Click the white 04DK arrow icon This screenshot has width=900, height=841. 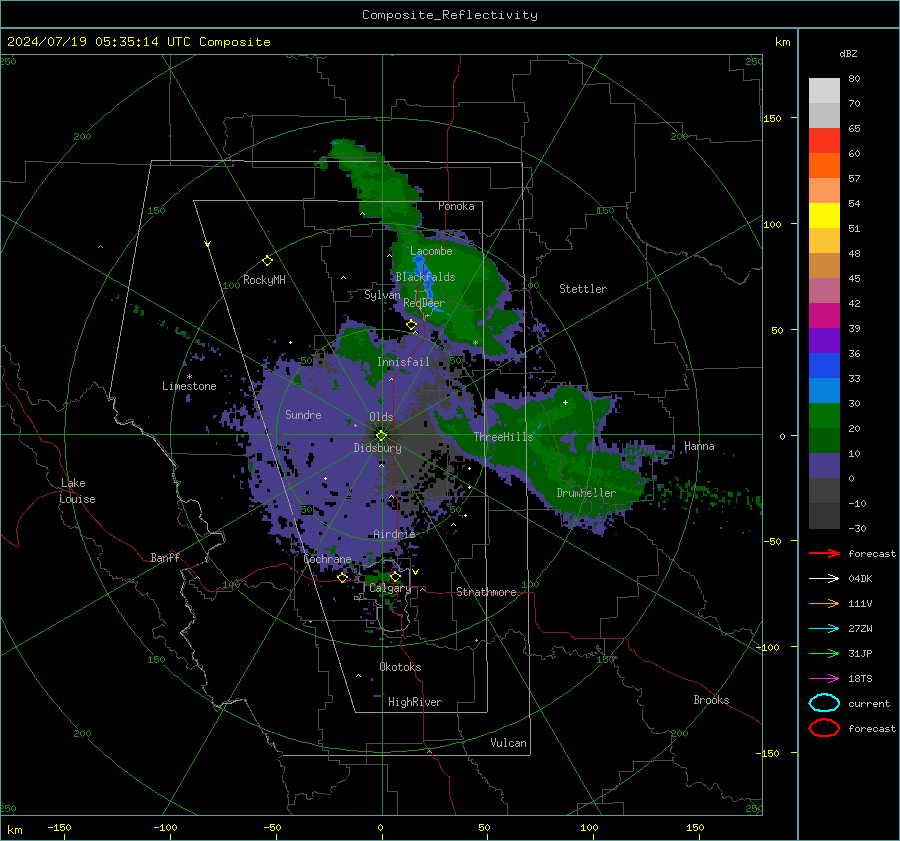824,578
